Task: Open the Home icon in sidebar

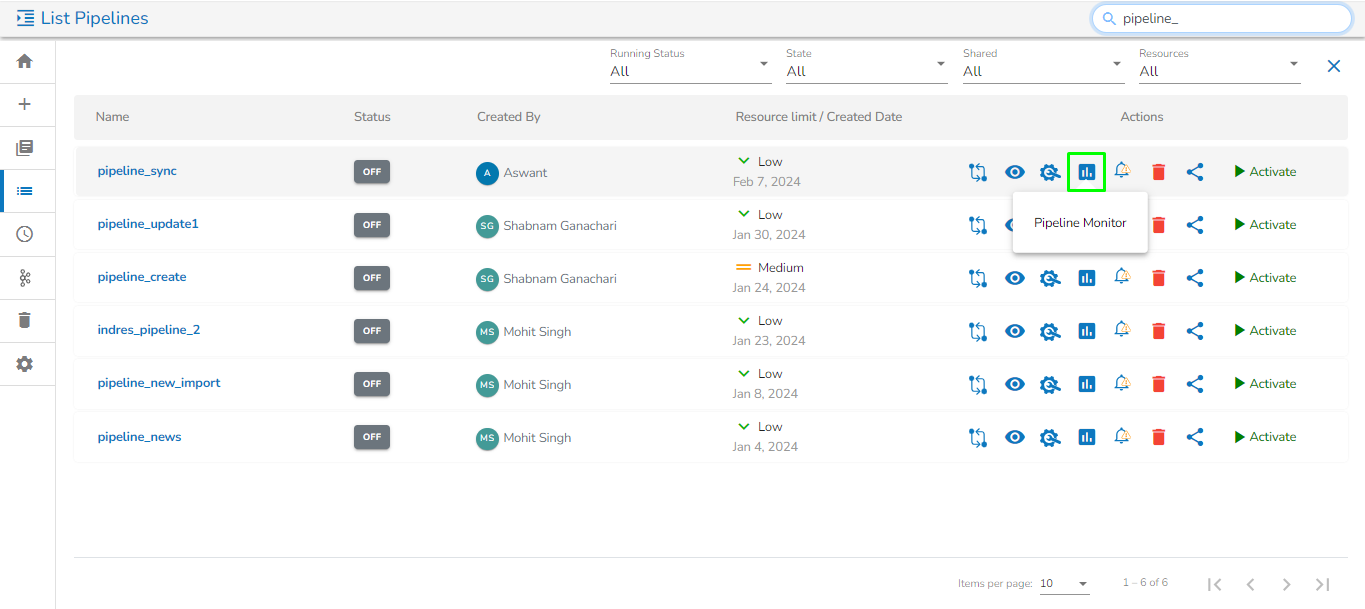Action: tap(25, 61)
